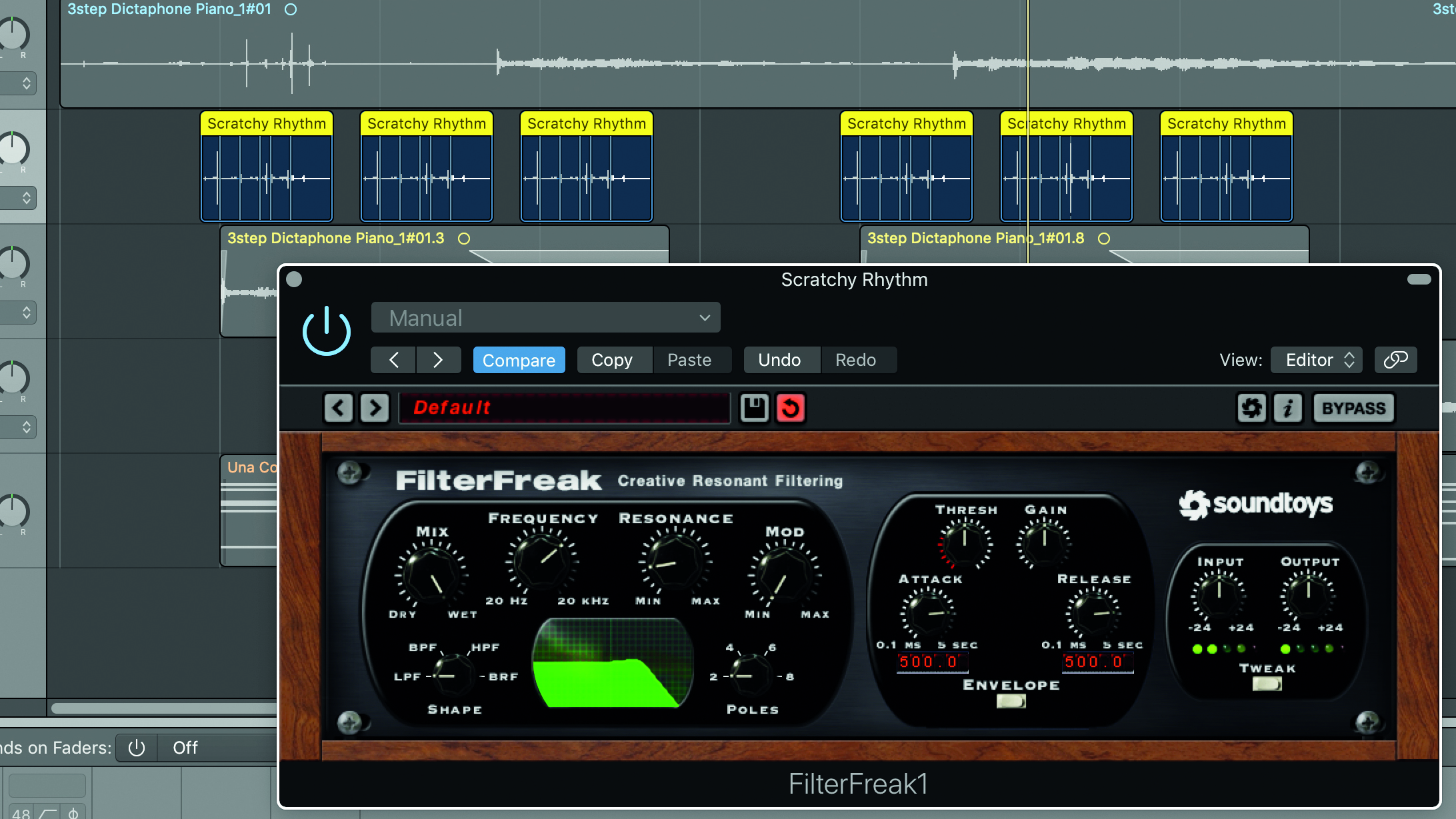Select the second Scratchy Rhythm region
The width and height of the screenshot is (1456, 819).
[427, 167]
